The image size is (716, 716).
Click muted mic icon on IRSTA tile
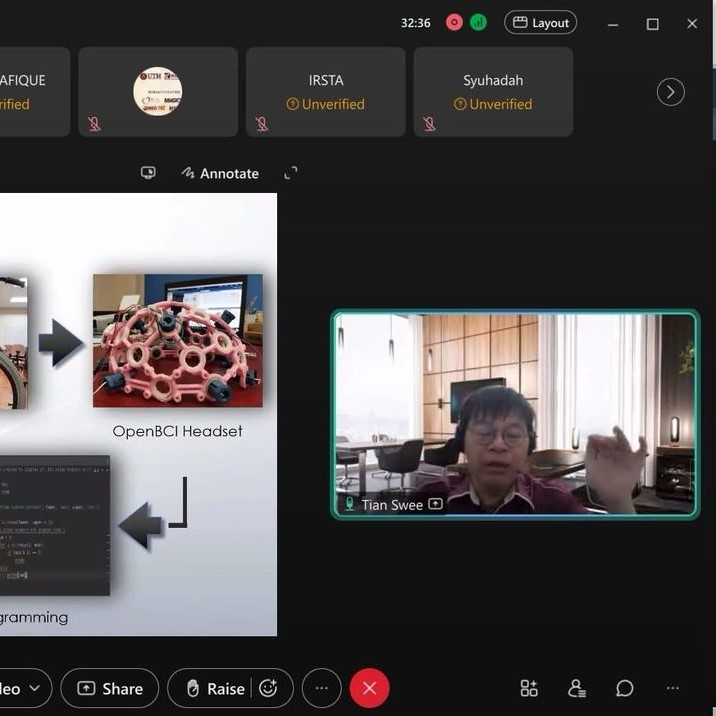262,124
